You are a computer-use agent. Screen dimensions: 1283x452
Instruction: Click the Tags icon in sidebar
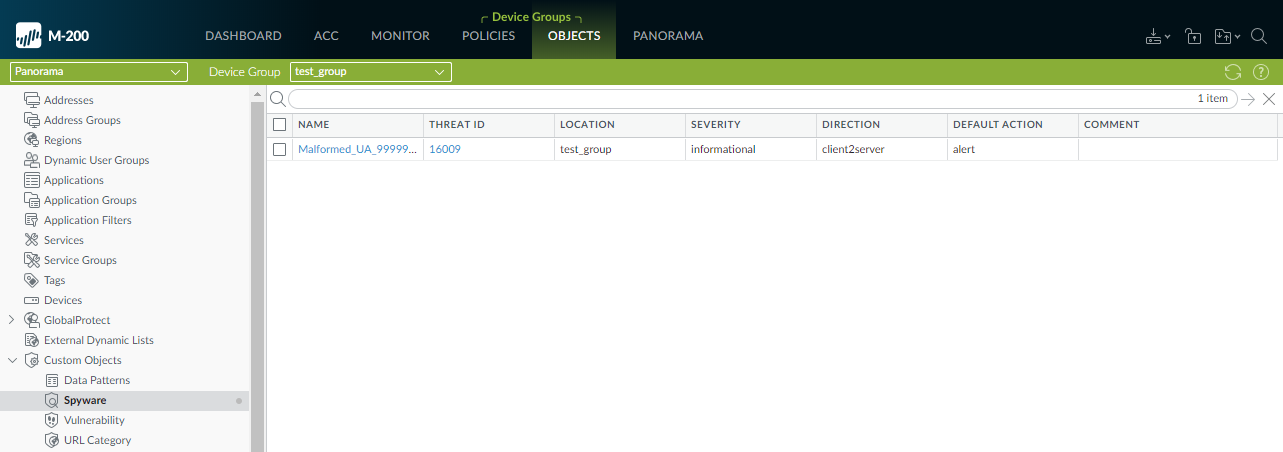tap(32, 280)
